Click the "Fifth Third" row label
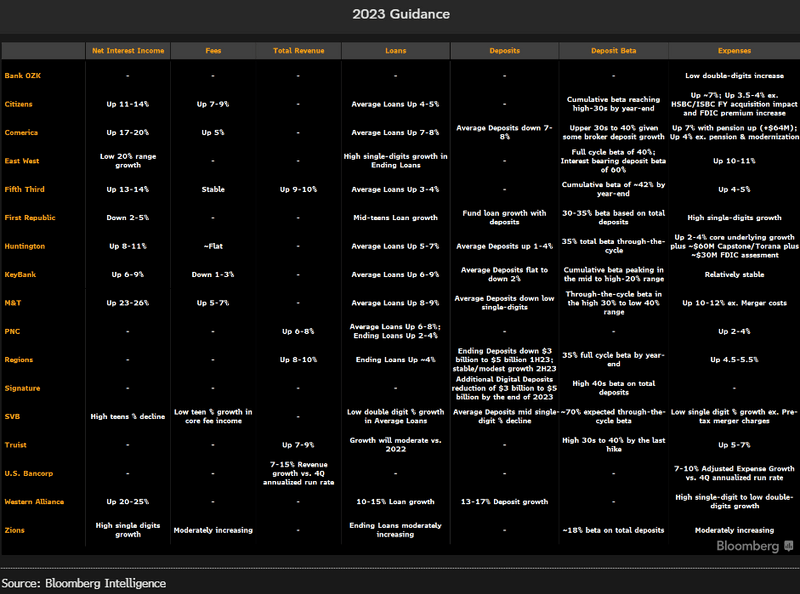The image size is (800, 594). coord(24,189)
